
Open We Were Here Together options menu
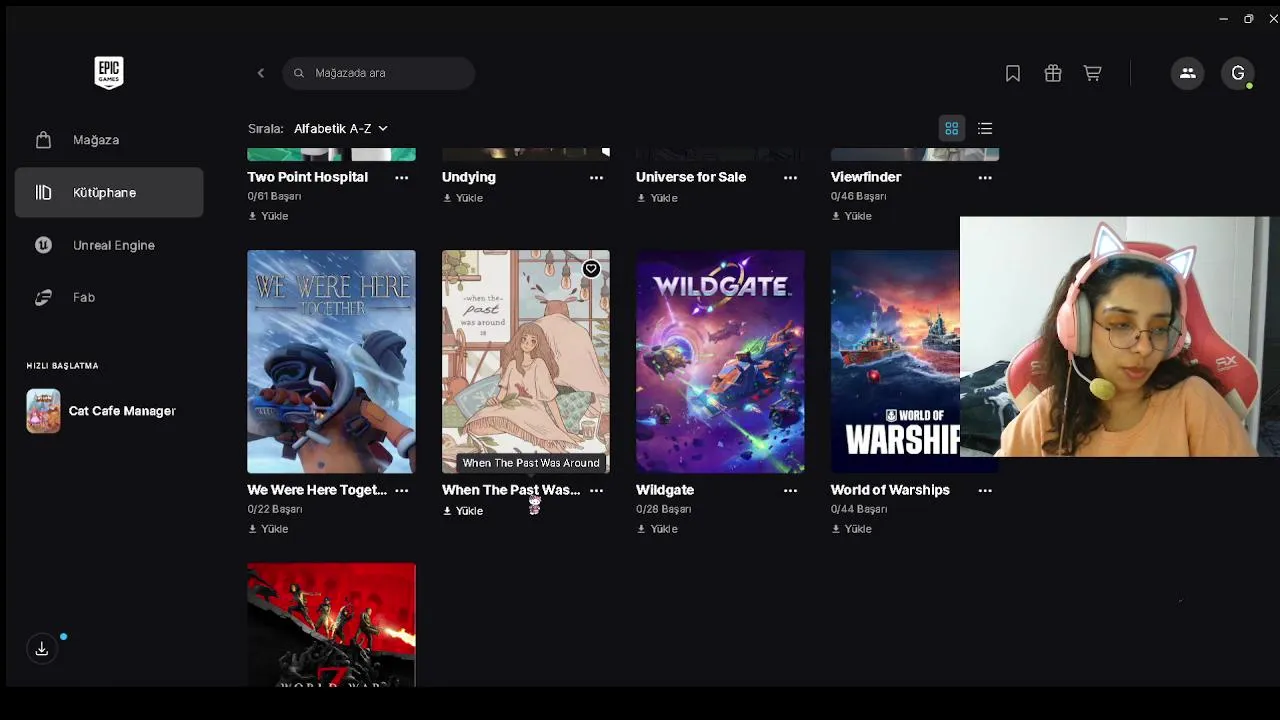pos(401,490)
